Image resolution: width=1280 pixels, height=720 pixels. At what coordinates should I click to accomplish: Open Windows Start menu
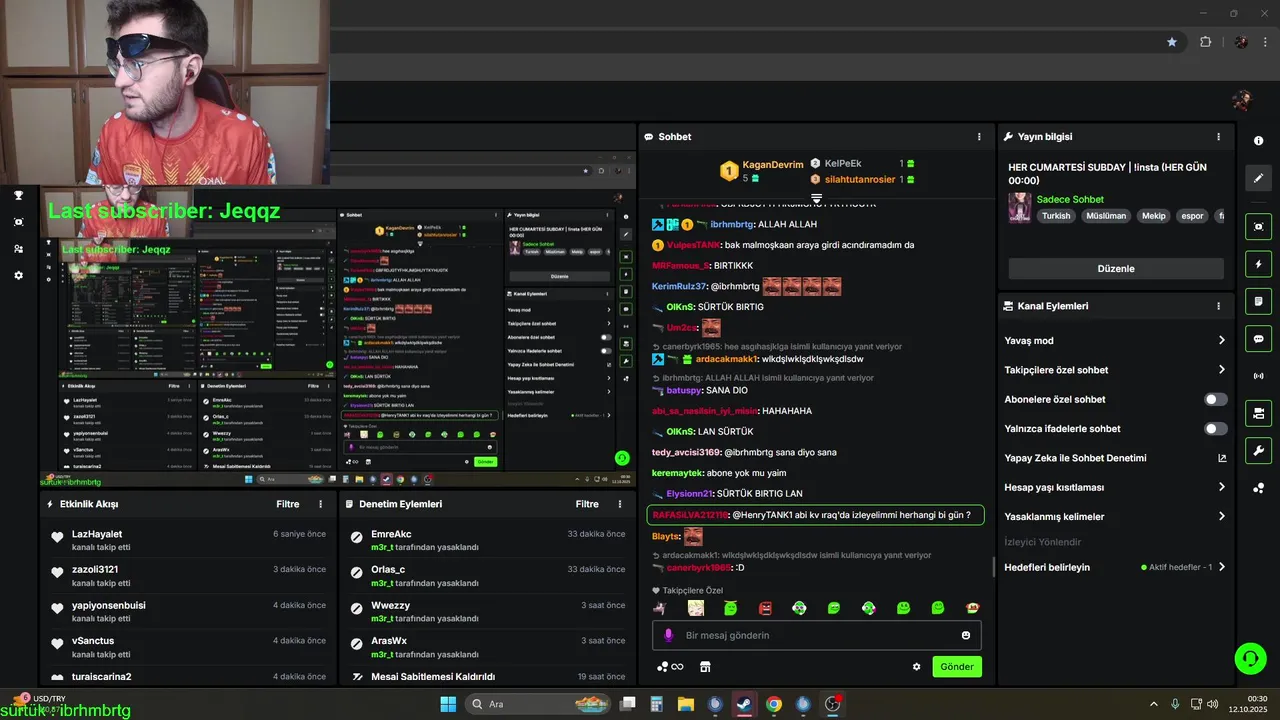[x=448, y=704]
